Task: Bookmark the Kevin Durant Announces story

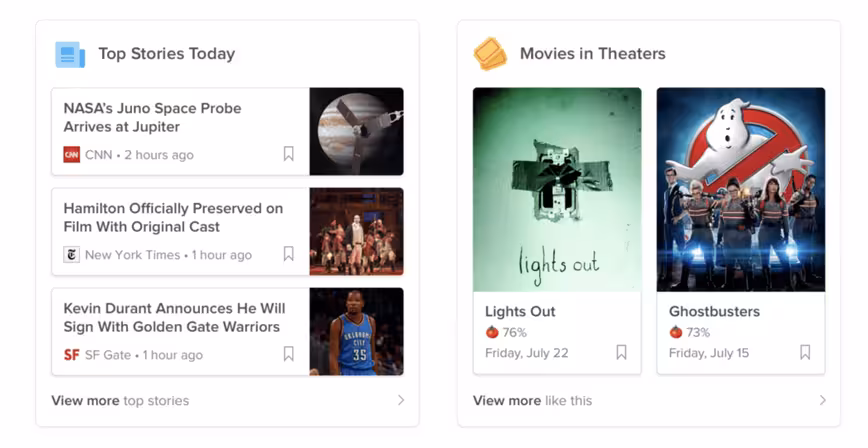Action: pyautogui.click(x=288, y=353)
